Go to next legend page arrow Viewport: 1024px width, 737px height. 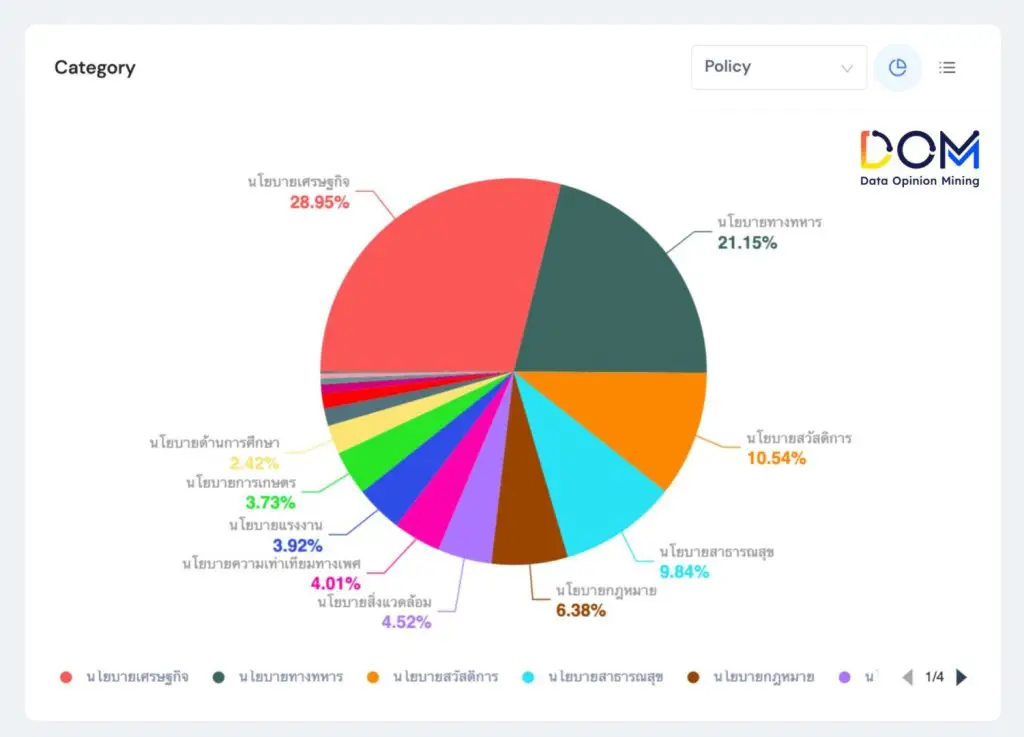(962, 677)
